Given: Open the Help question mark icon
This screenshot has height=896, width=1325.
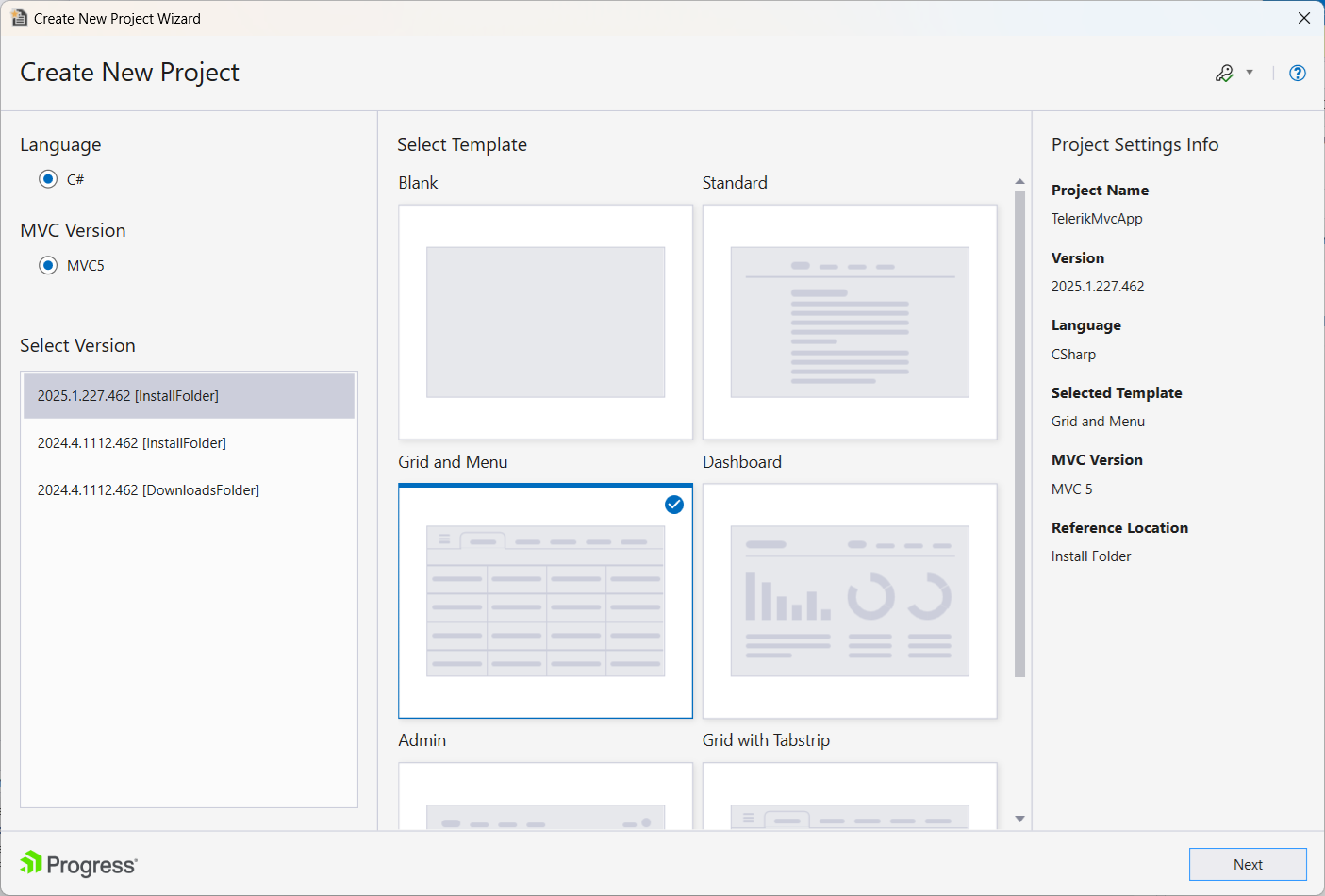Looking at the screenshot, I should [1298, 73].
